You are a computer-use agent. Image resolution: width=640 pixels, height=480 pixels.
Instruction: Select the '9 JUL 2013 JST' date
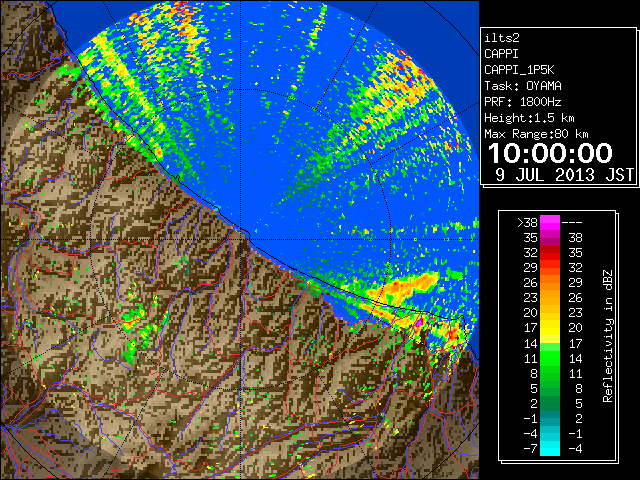coord(564,175)
